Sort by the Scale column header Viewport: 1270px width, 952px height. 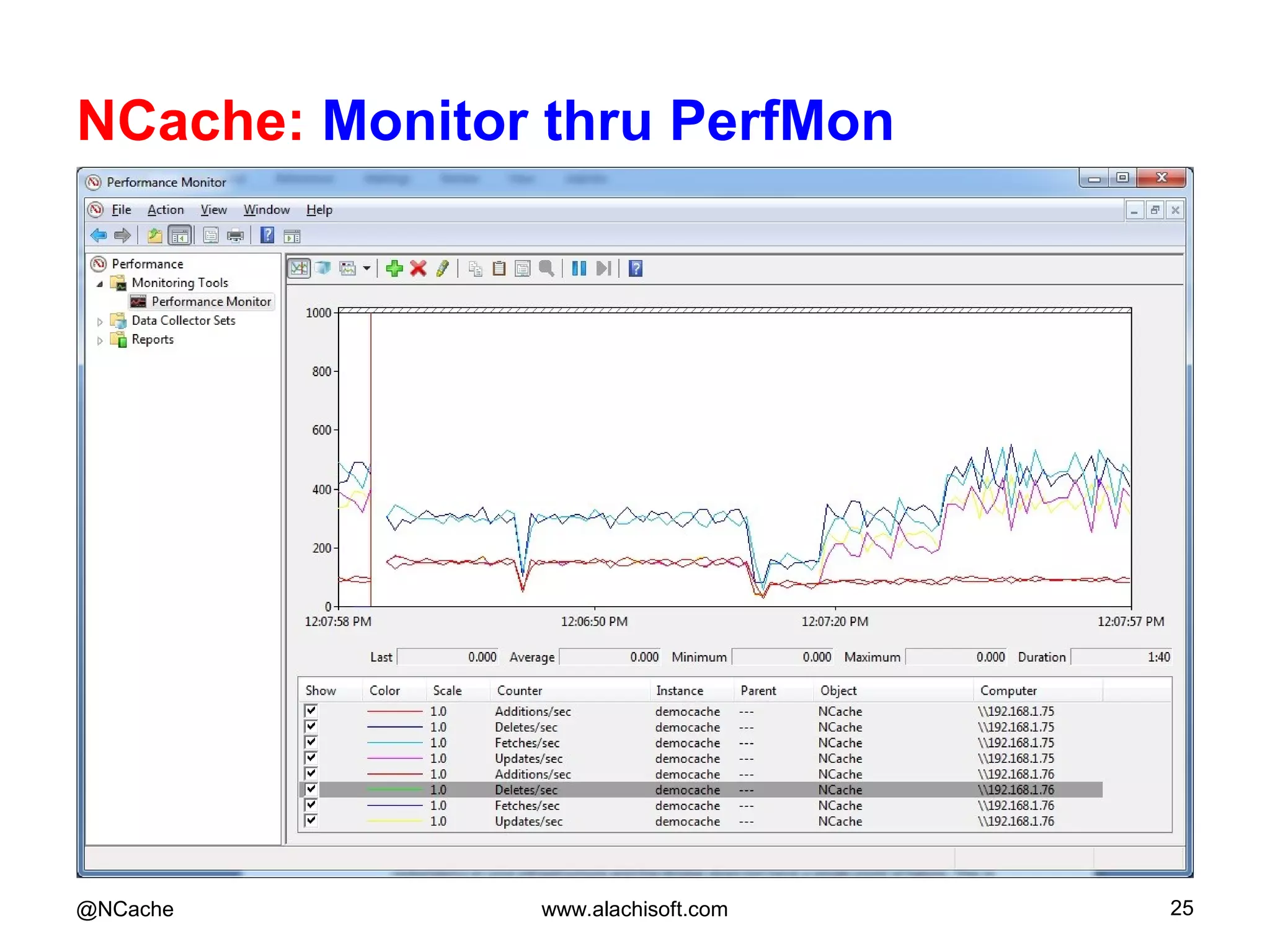click(x=458, y=690)
